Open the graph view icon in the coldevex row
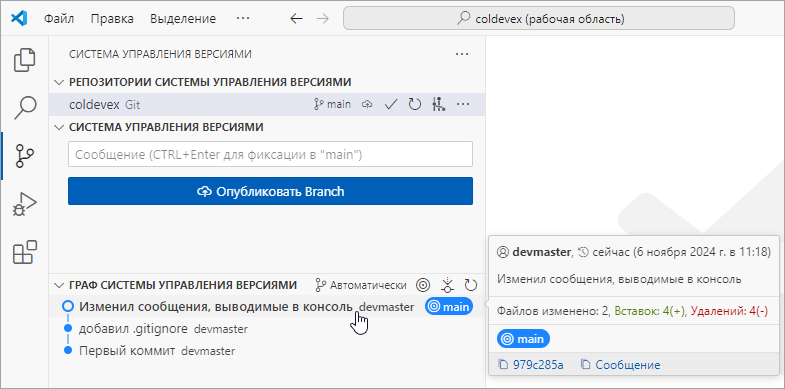Image resolution: width=785 pixels, height=389 pixels. pyautogui.click(x=438, y=105)
